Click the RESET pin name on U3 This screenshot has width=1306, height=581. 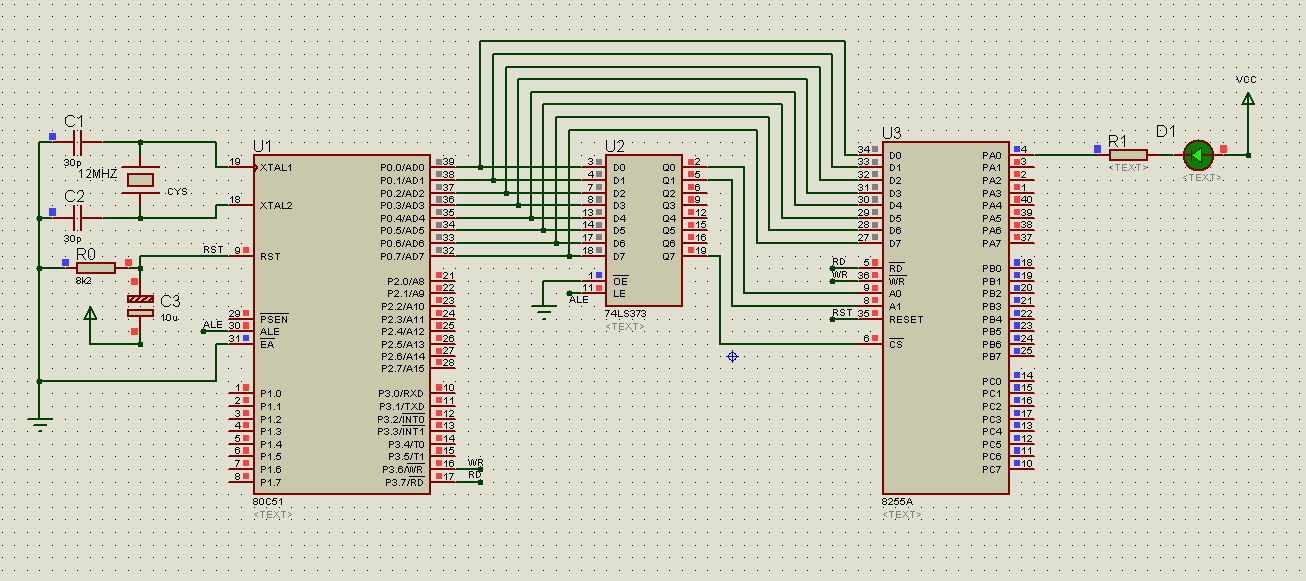tap(905, 319)
